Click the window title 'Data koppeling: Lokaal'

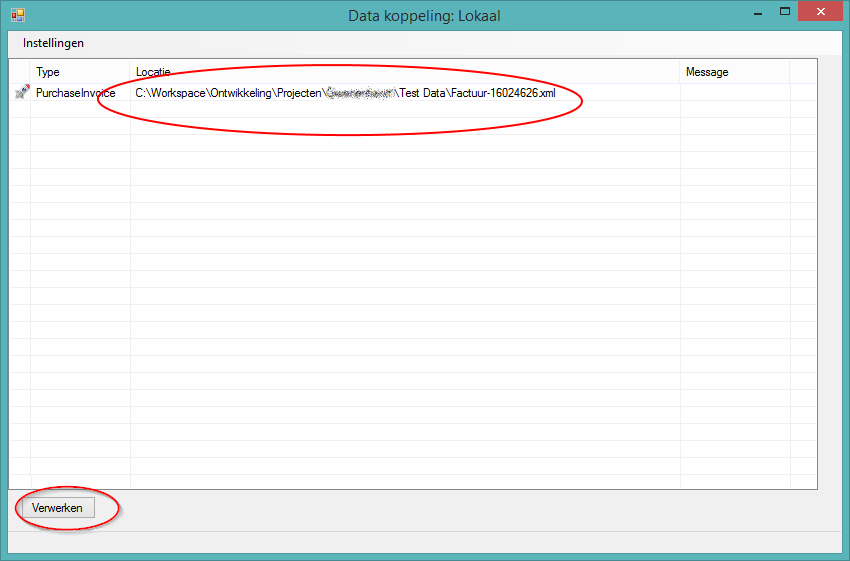[424, 15]
